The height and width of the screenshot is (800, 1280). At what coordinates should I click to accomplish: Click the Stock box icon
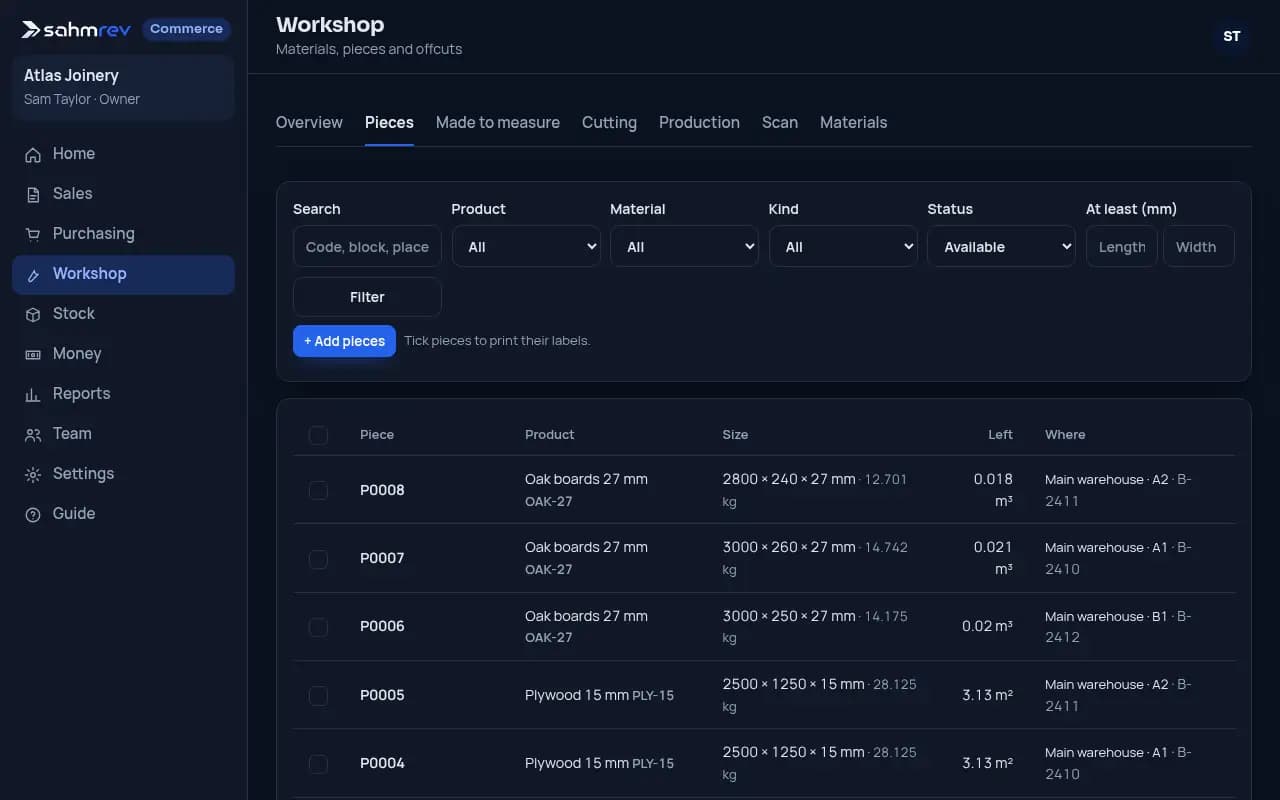[33, 314]
